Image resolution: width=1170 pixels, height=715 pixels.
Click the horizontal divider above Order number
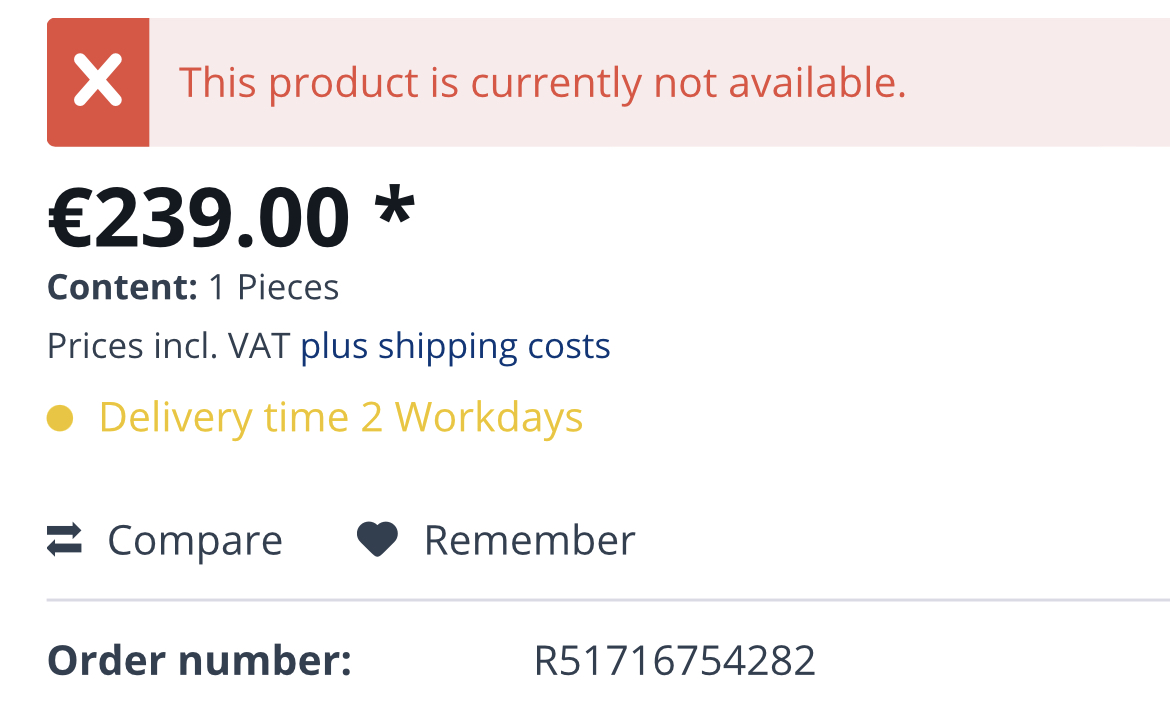click(x=600, y=600)
